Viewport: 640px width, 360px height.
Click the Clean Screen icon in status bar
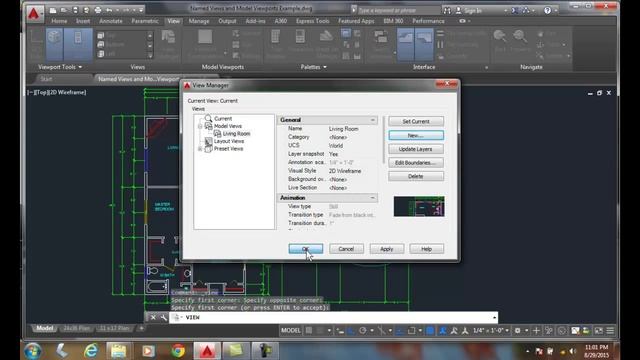[x=598, y=331]
